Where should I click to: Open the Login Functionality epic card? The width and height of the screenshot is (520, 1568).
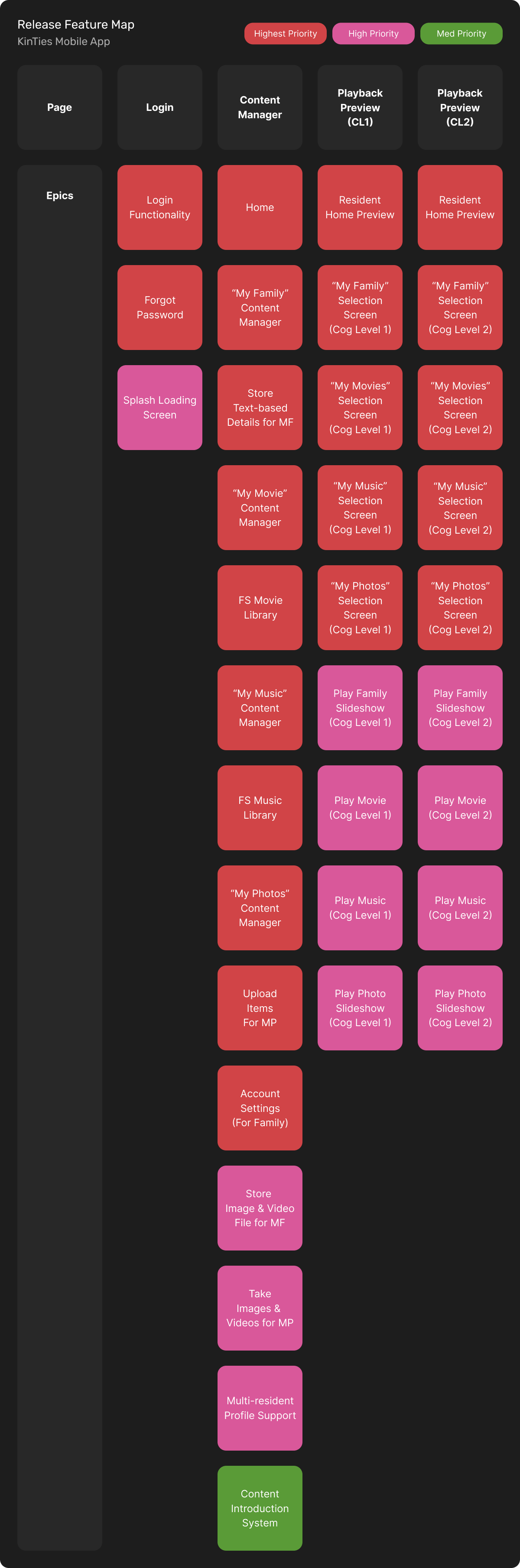pyautogui.click(x=159, y=207)
